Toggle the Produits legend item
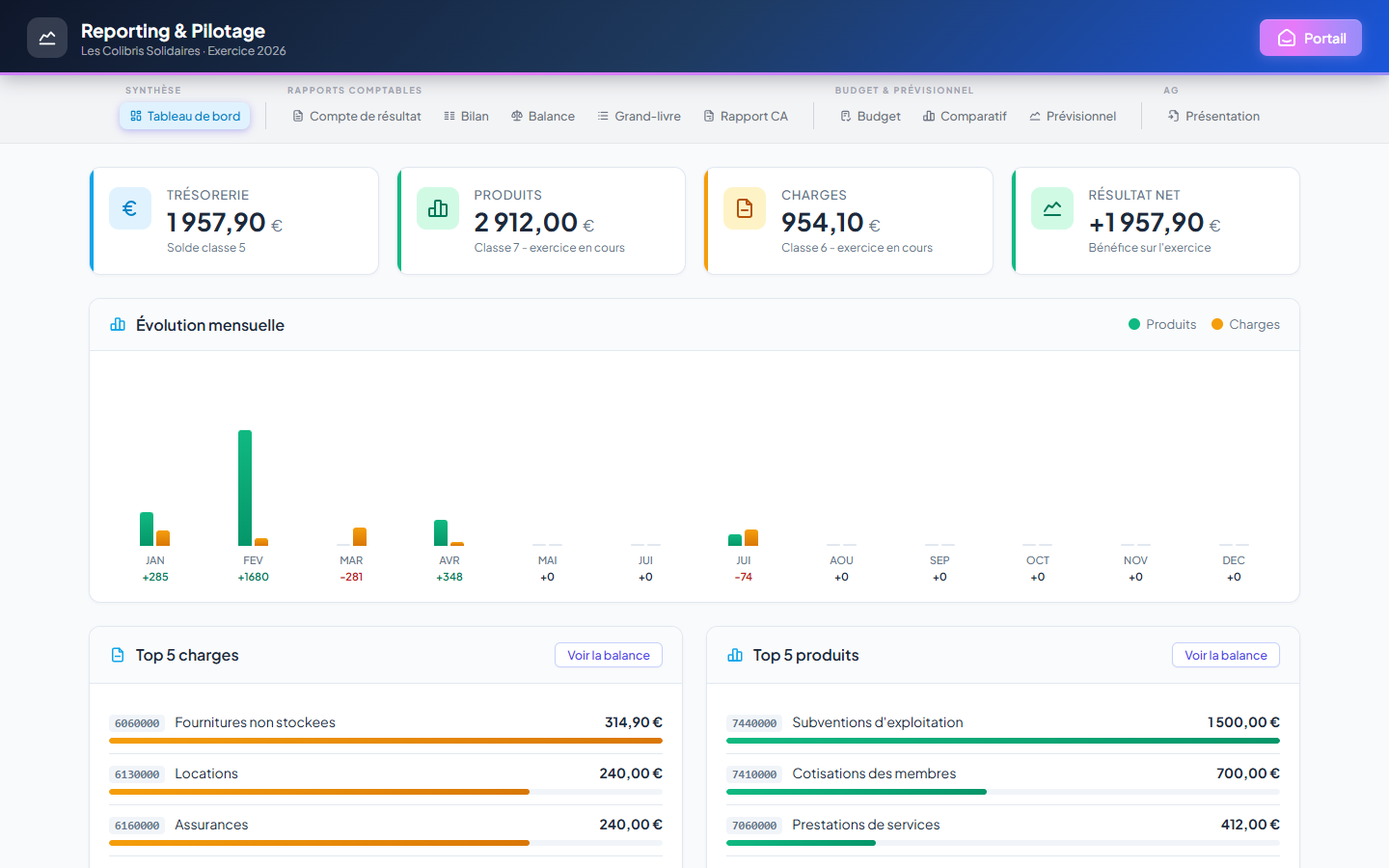Screen dimensions: 1389x868 (x=1162, y=324)
